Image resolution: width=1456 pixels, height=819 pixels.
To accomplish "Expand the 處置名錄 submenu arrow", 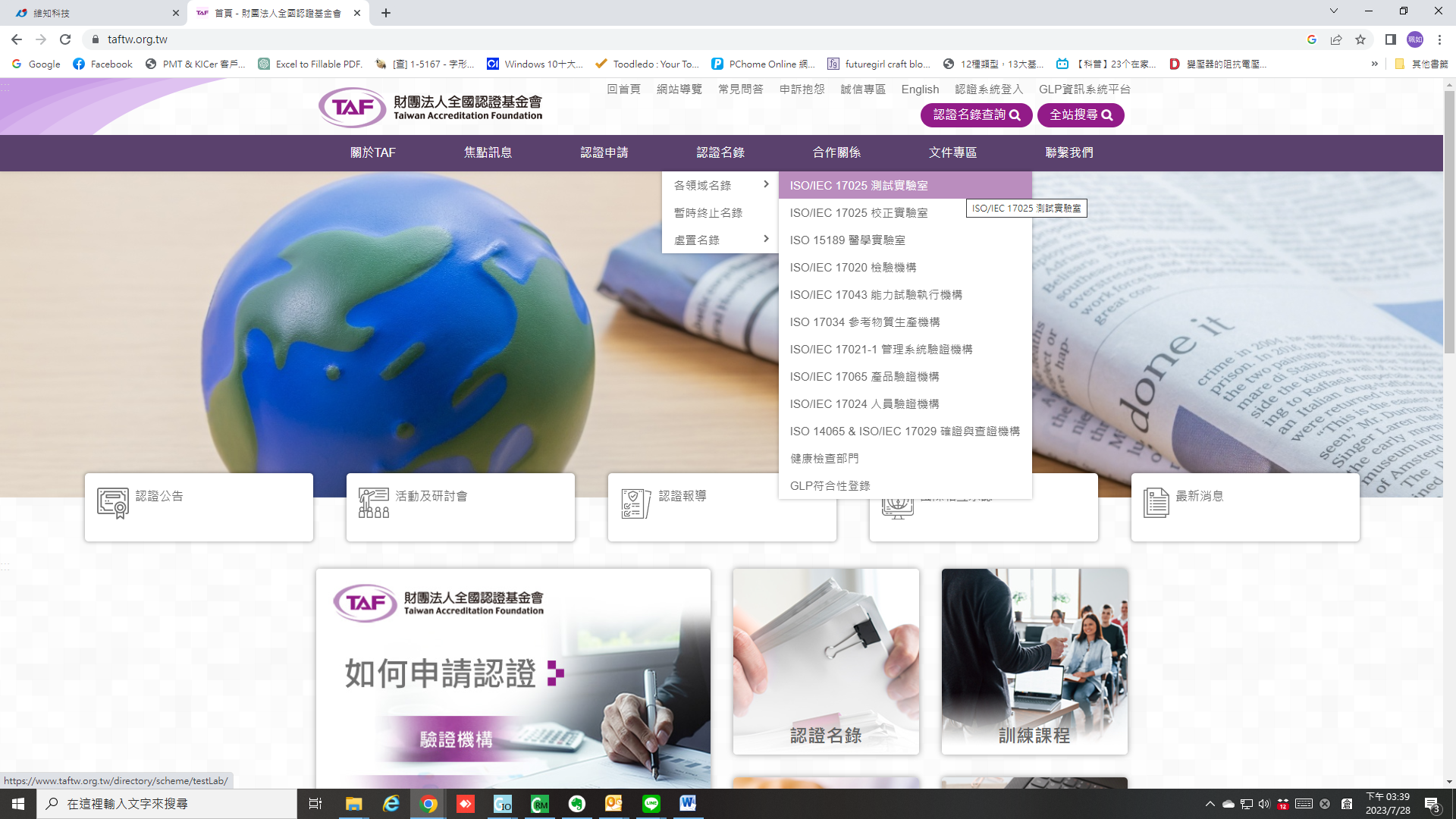I will pos(766,239).
